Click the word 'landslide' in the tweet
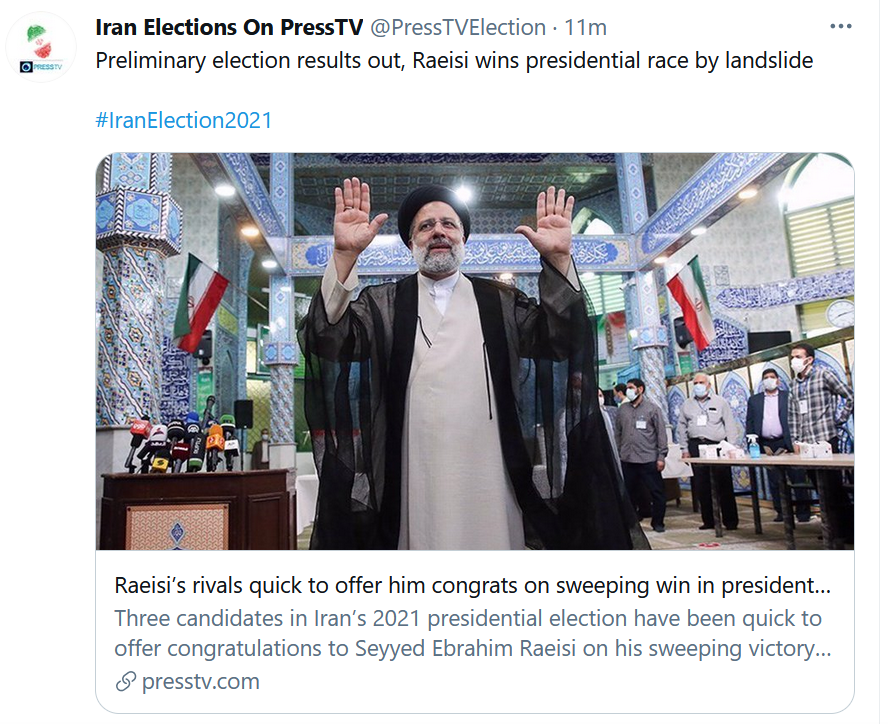The image size is (888, 724). click(770, 61)
